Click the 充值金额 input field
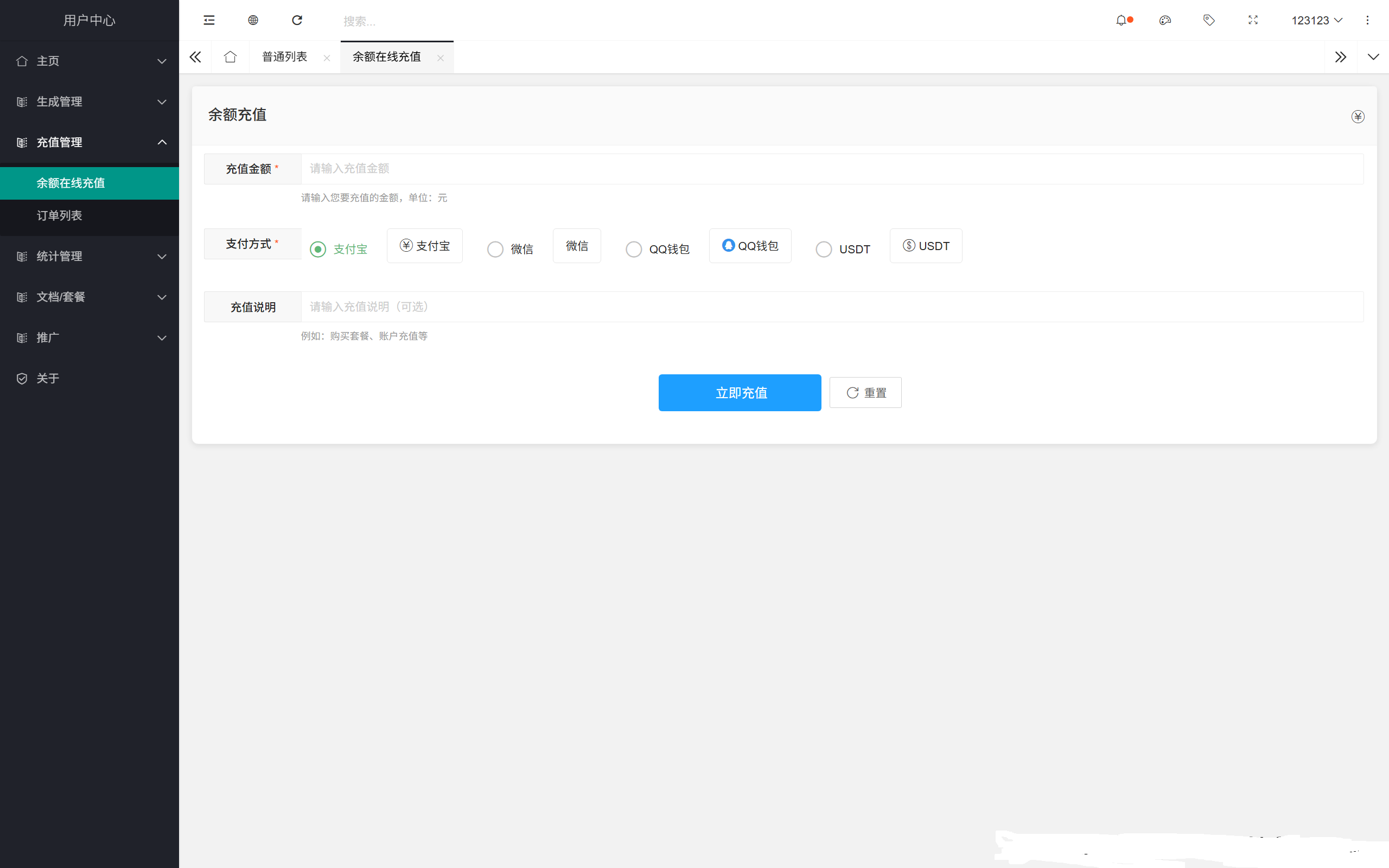This screenshot has height=868, width=1389. tap(832, 169)
